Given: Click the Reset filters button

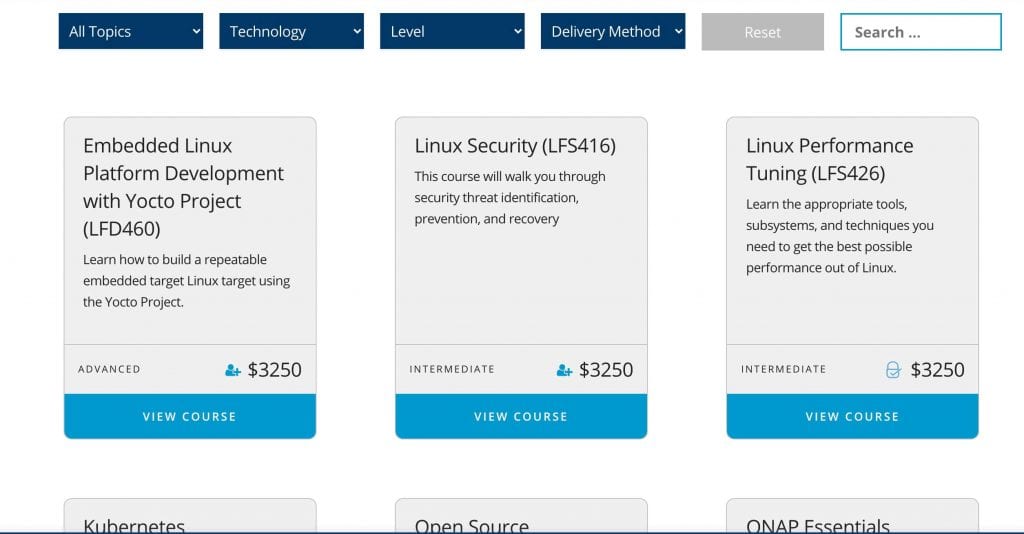Looking at the screenshot, I should 763,32.
